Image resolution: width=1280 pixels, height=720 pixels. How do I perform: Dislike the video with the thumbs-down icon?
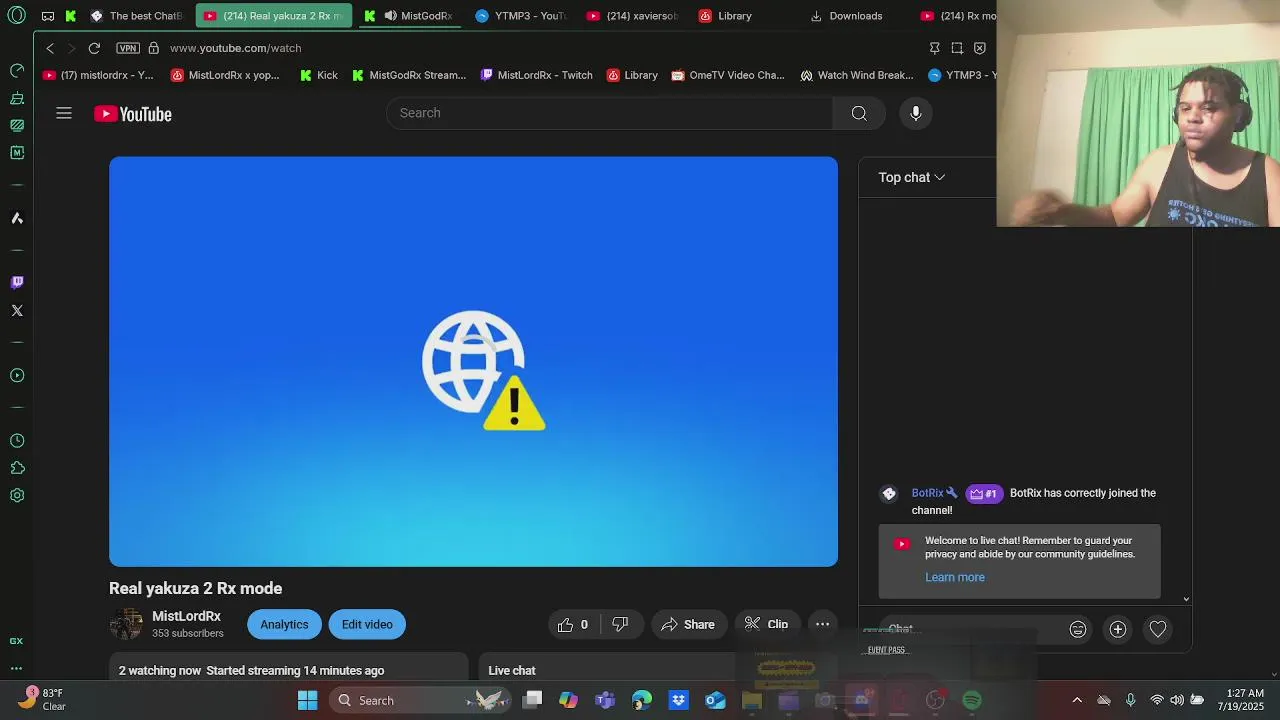(x=620, y=624)
